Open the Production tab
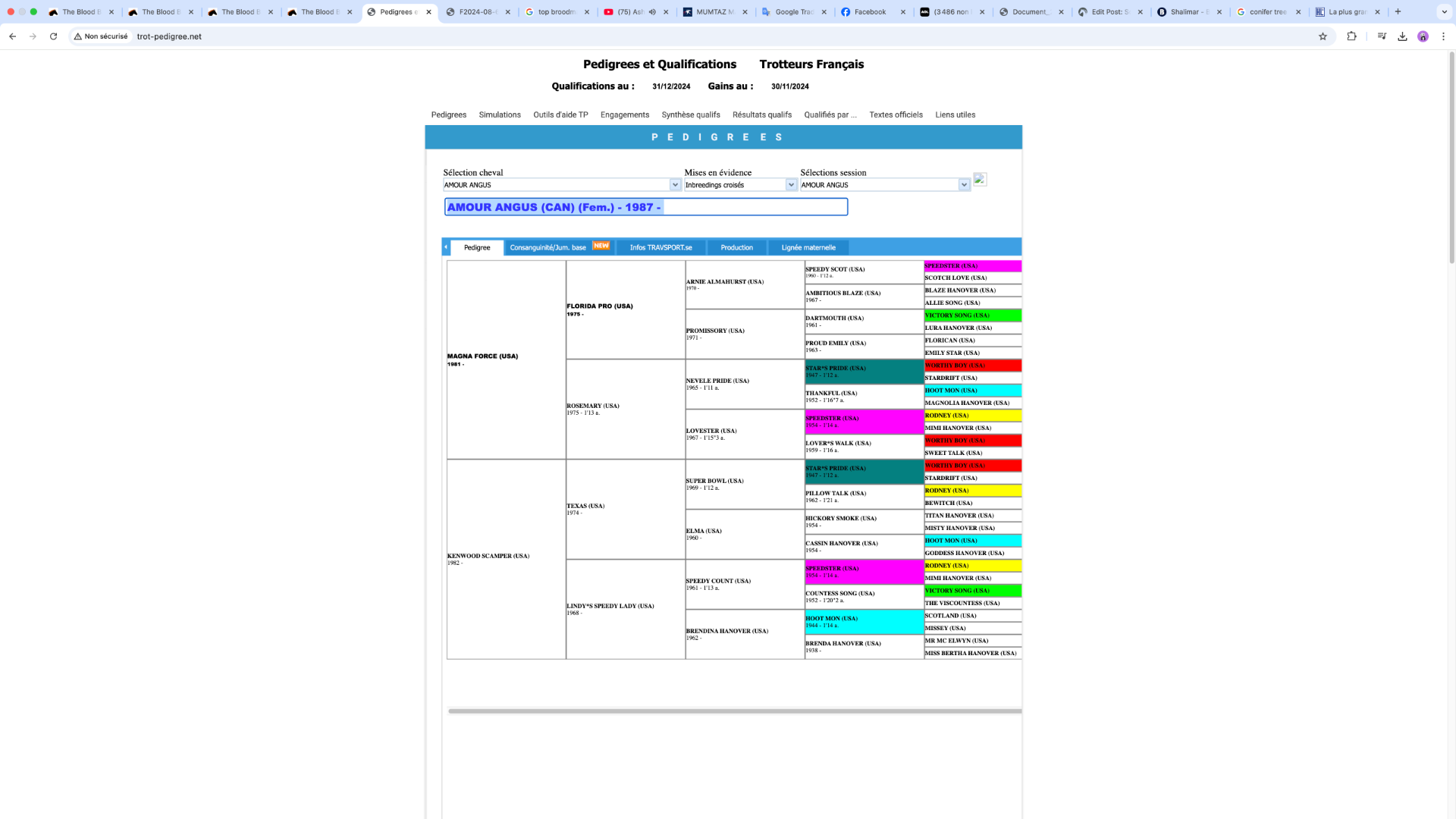Screen dimensions: 1456x819 [x=736, y=248]
